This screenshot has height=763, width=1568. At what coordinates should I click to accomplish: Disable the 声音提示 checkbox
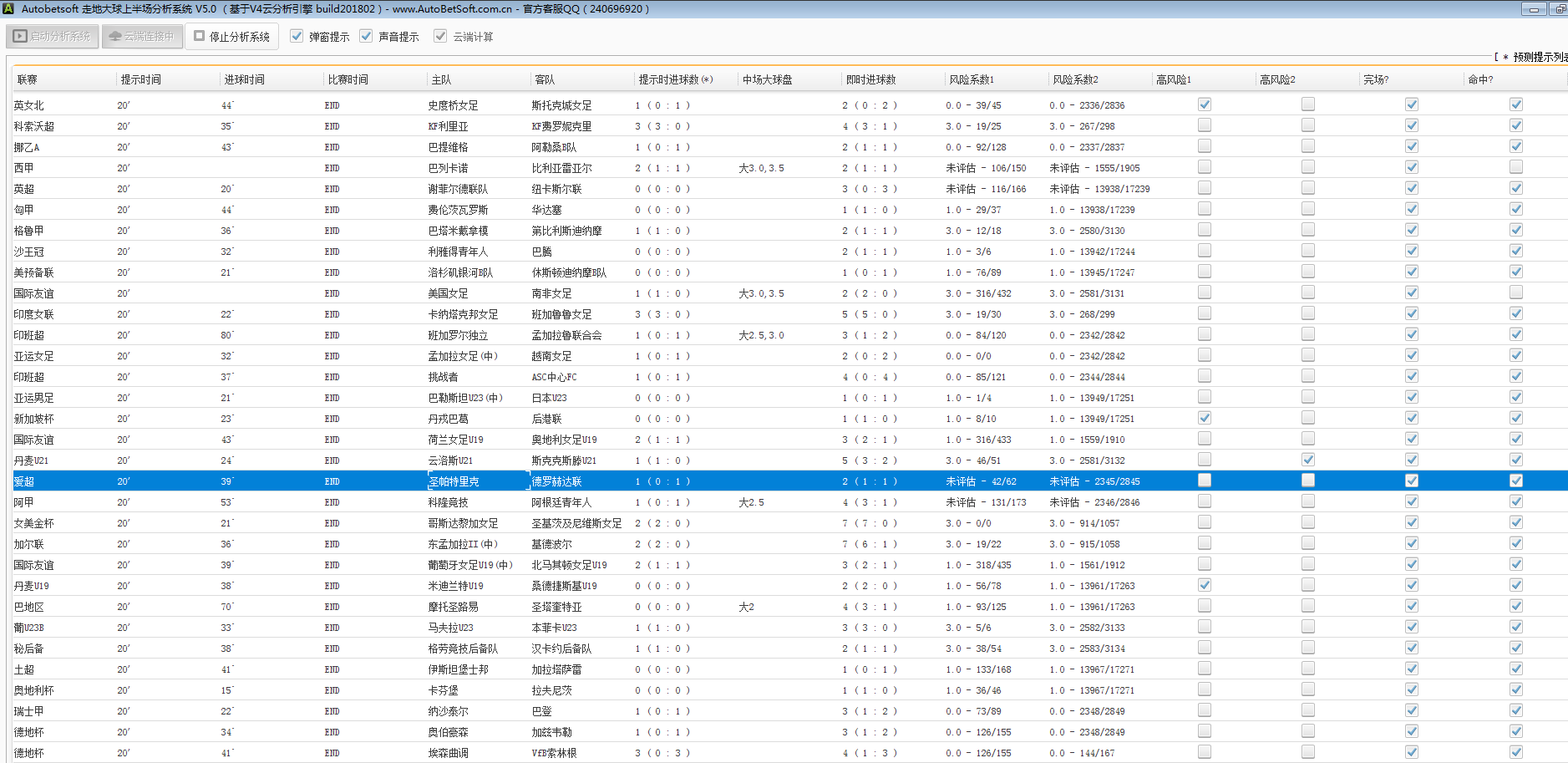[366, 36]
